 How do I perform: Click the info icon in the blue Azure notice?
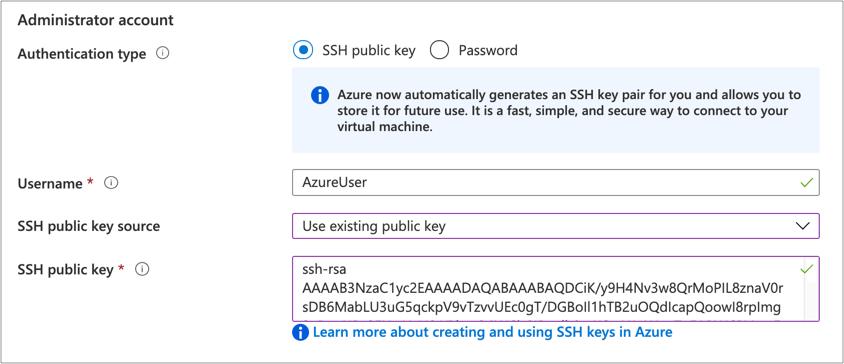320,96
